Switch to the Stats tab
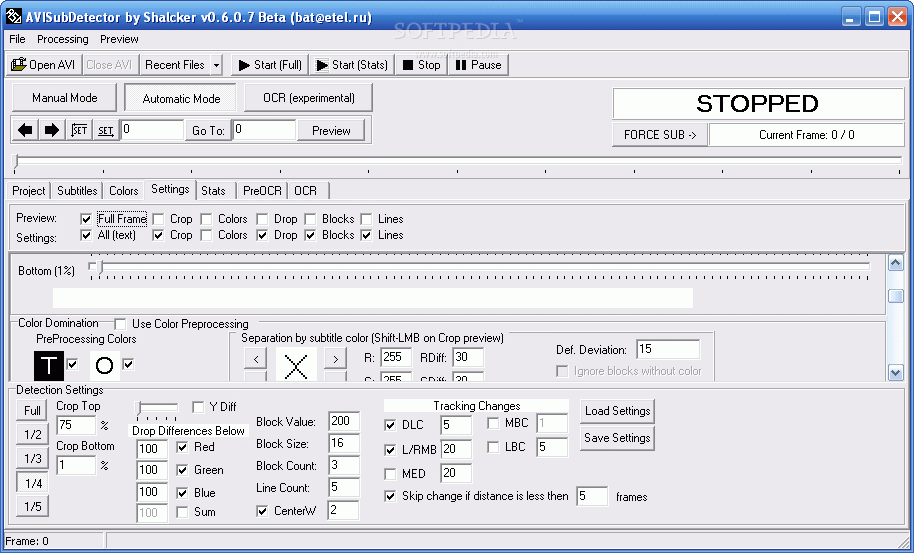The width and height of the screenshot is (914, 553). 213,191
